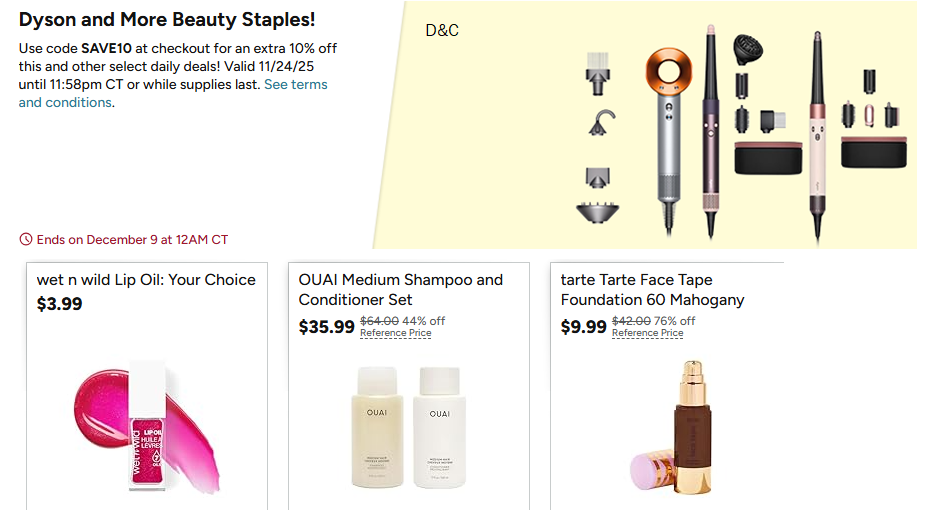The image size is (925, 510).
Task: Open the See terms and conditions link
Action: 295,85
